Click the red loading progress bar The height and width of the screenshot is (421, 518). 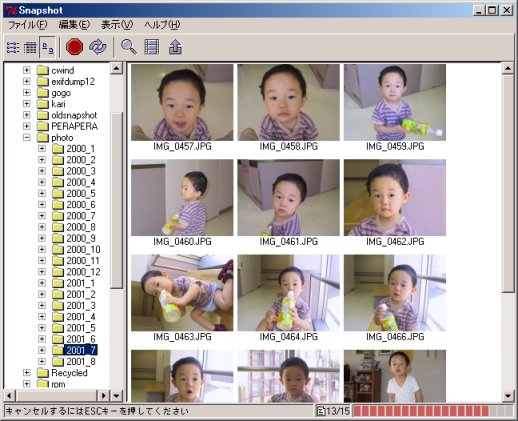[433, 411]
